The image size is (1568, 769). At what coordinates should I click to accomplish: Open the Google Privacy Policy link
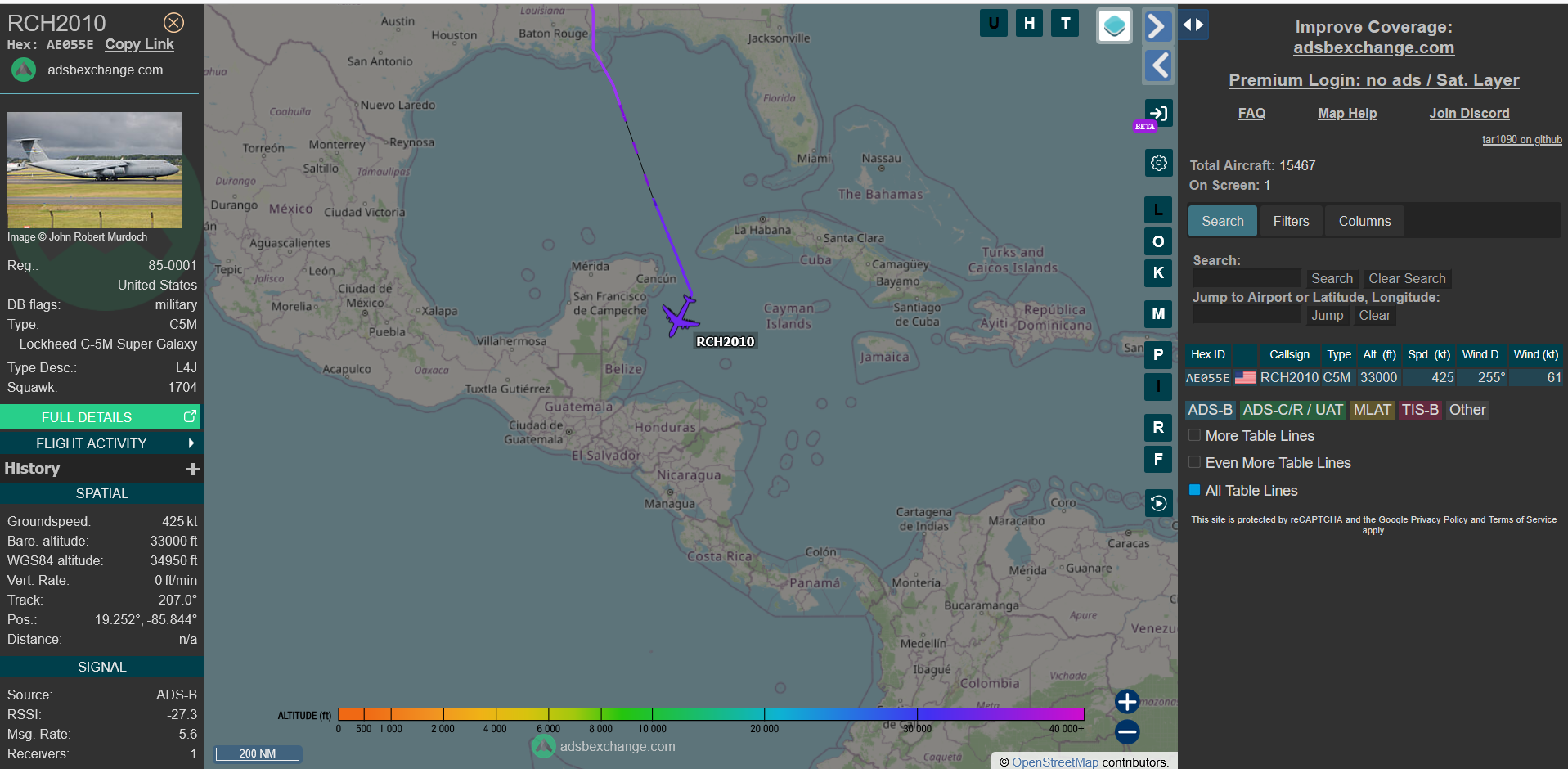[1439, 519]
